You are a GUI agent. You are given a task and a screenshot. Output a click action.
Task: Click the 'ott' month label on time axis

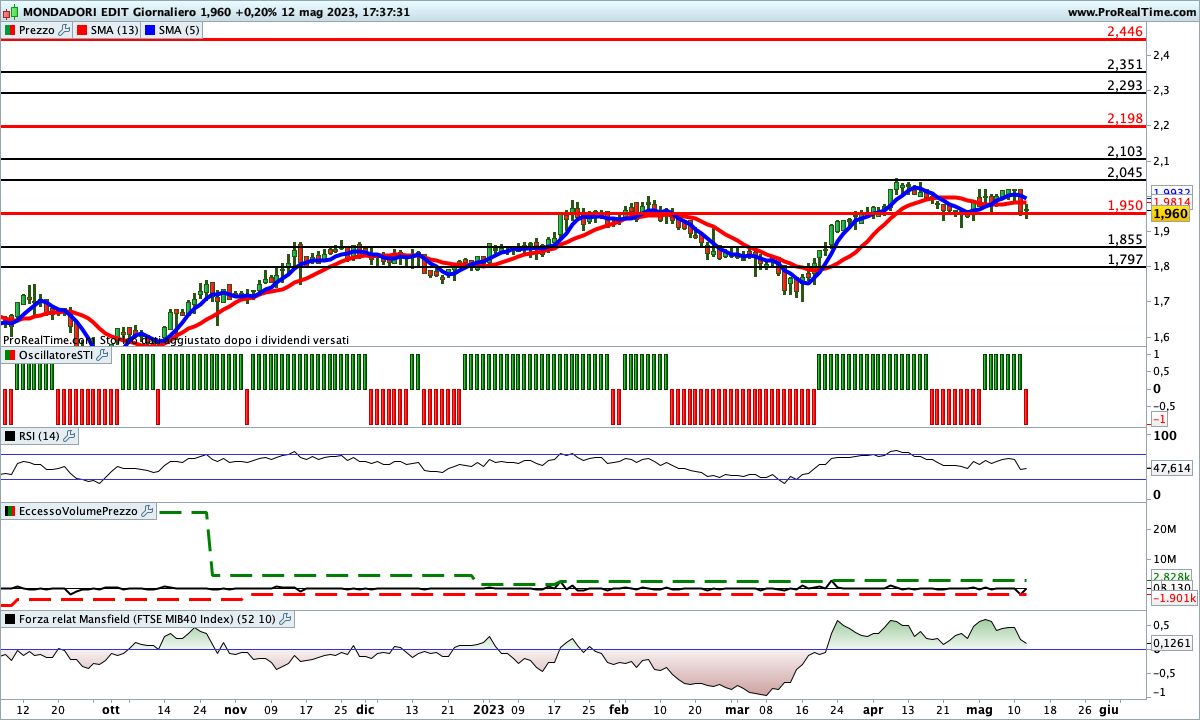coord(111,709)
